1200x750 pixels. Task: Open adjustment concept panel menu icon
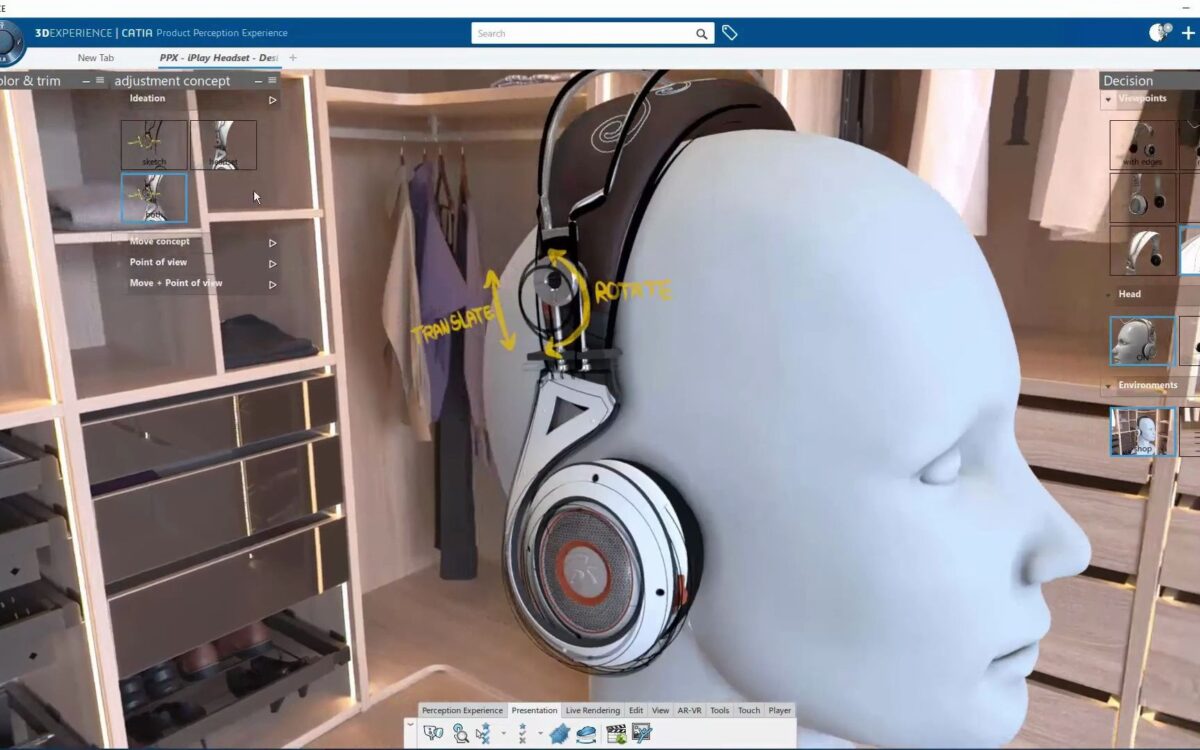(x=272, y=80)
